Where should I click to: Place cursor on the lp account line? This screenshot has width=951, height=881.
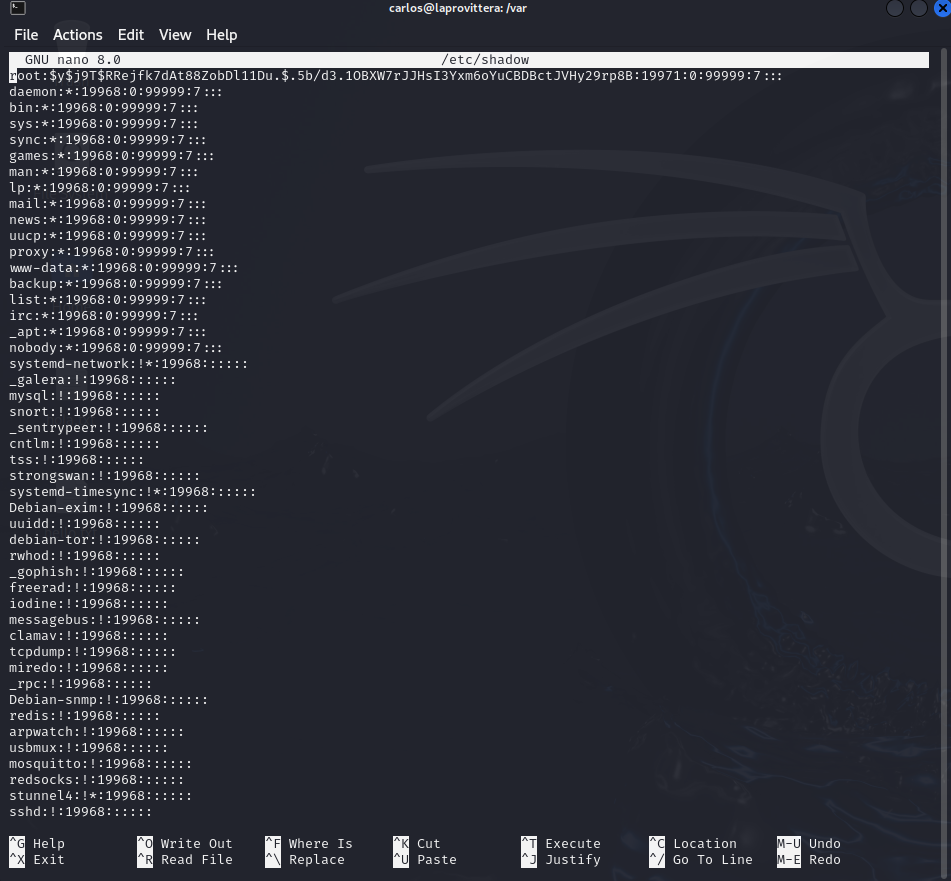pos(99,188)
